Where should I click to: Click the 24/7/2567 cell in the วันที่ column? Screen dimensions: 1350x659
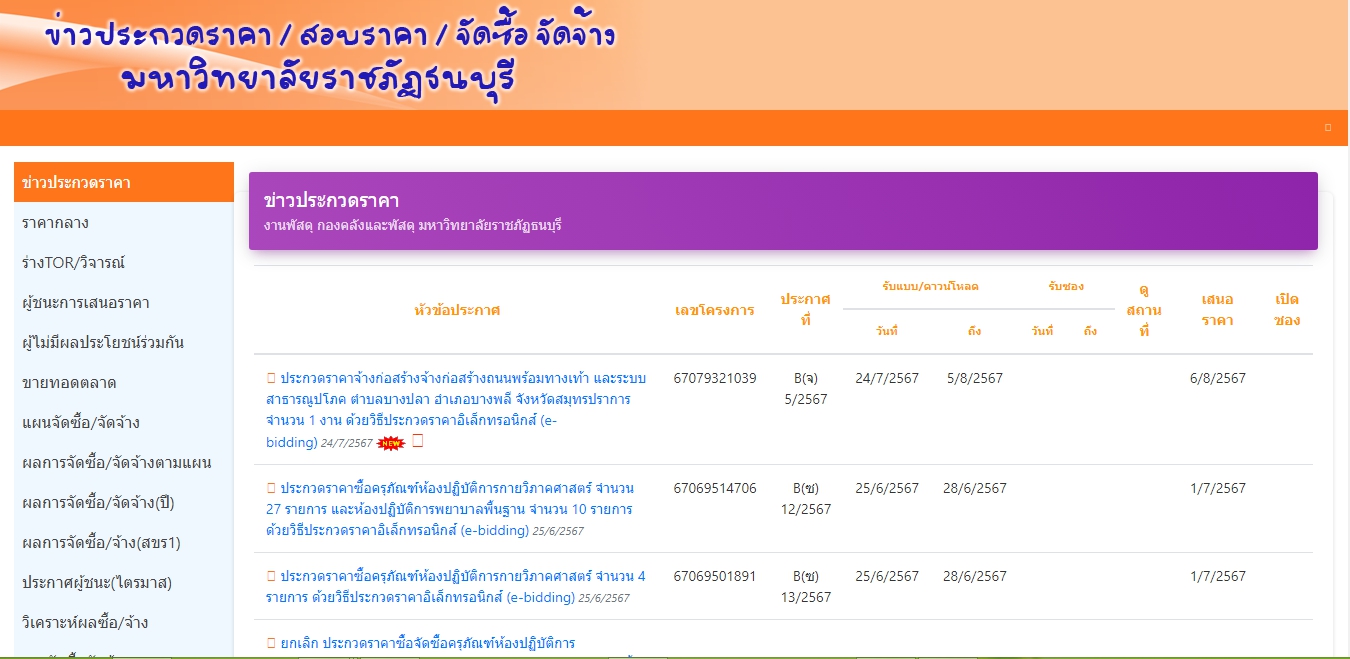click(x=887, y=378)
